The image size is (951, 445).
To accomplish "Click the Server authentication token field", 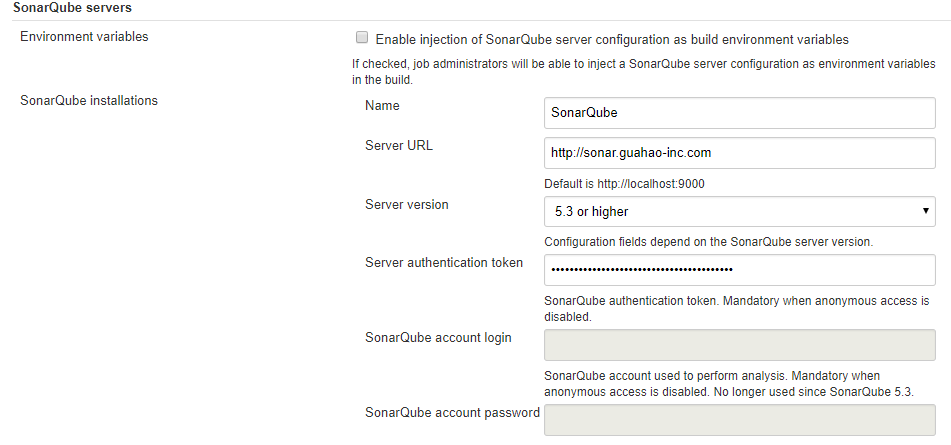I will (x=739, y=270).
